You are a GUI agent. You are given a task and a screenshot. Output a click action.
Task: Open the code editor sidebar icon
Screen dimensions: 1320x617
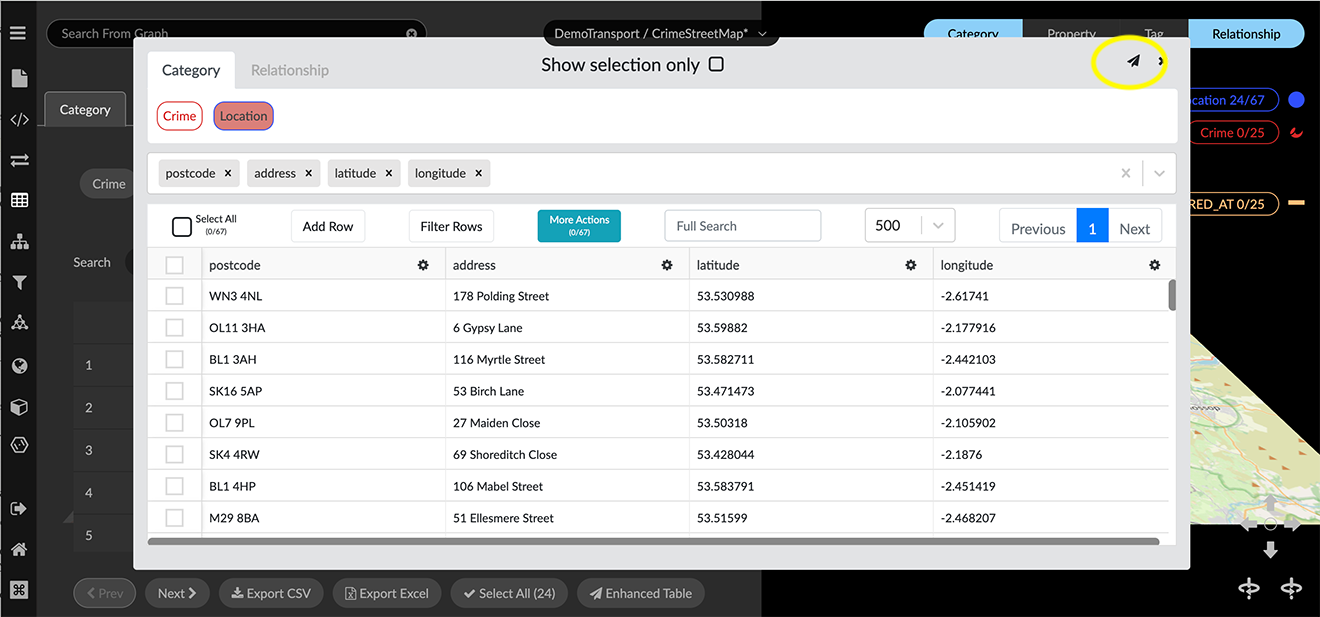[x=19, y=120]
